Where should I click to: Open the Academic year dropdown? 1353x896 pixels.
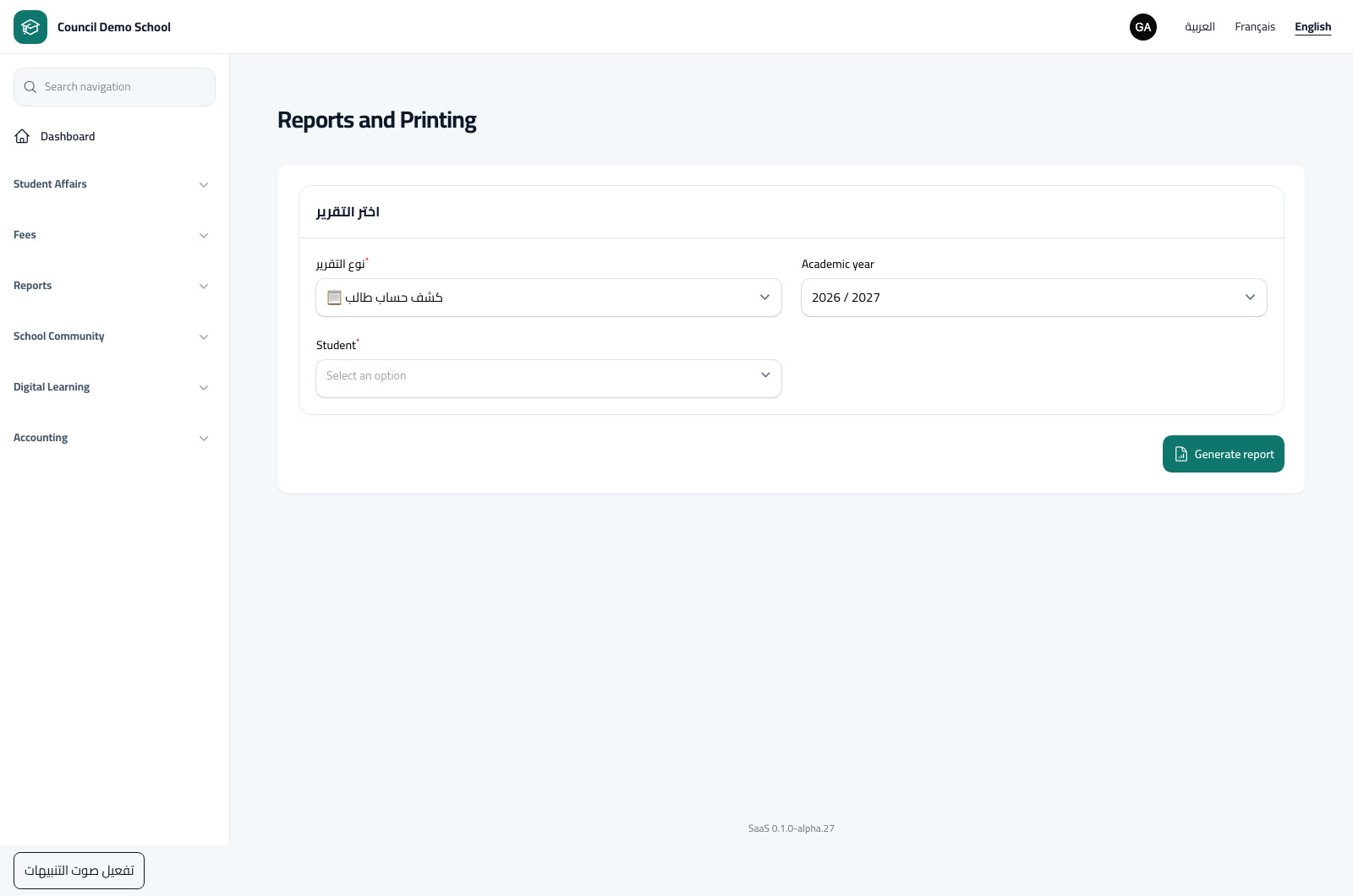1034,298
